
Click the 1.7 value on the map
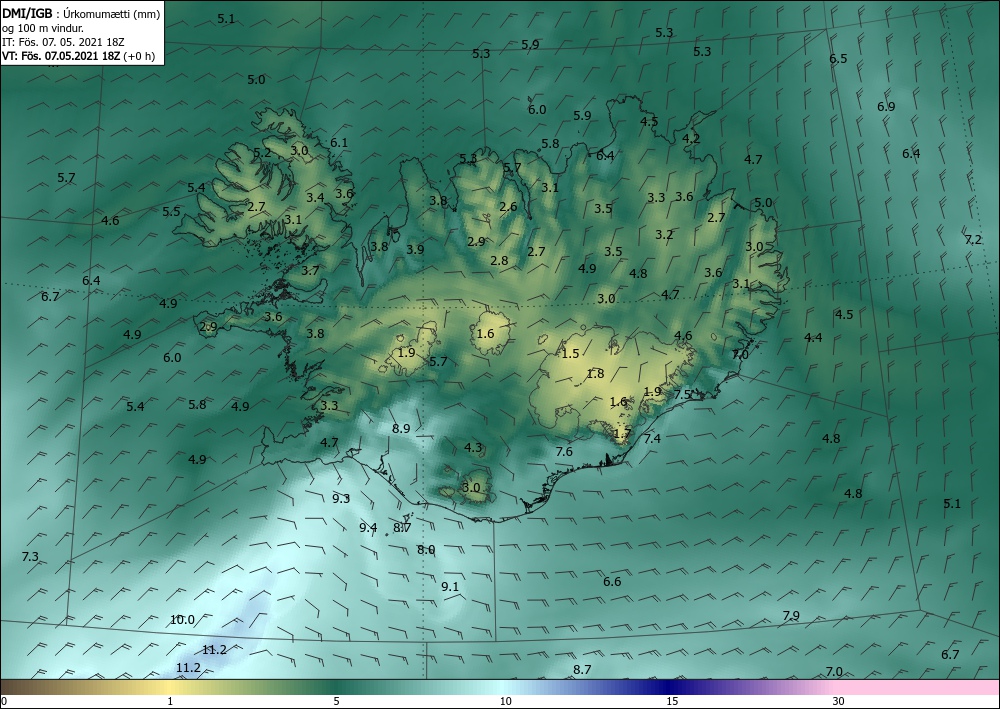(622, 434)
